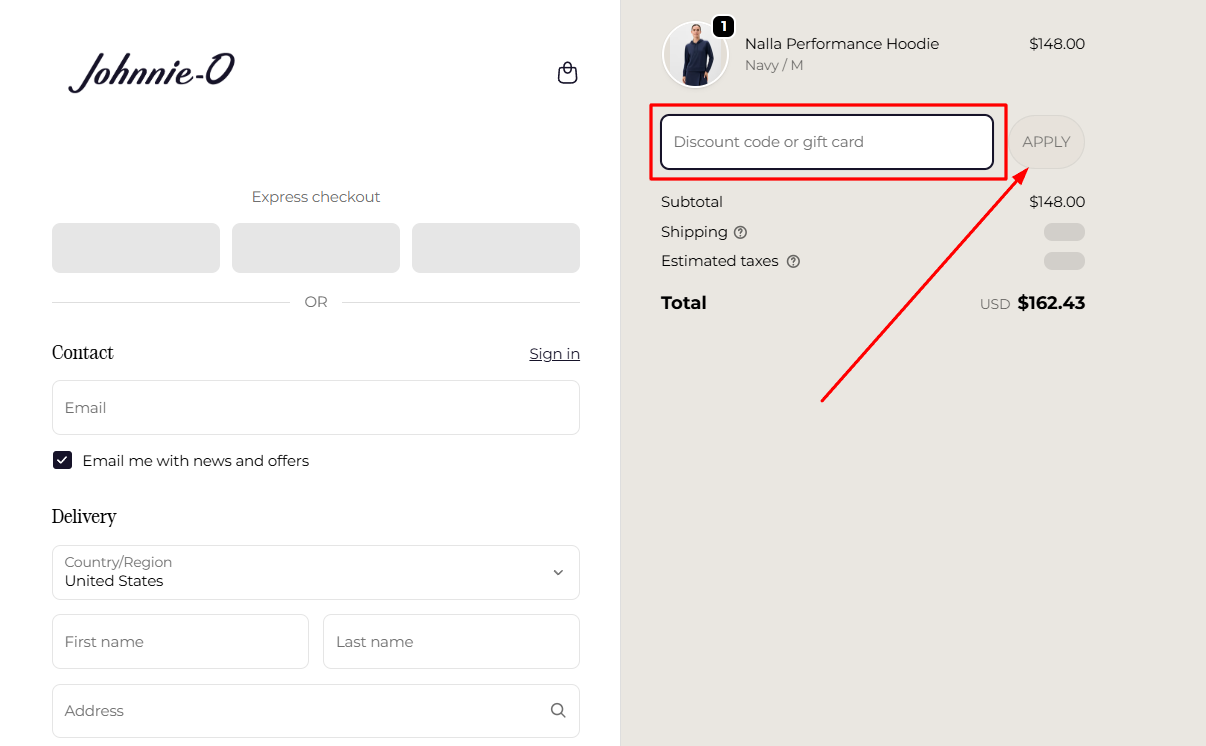The height and width of the screenshot is (746, 1206).
Task: Uncheck 'Email me with news and offers'
Action: [x=62, y=460]
